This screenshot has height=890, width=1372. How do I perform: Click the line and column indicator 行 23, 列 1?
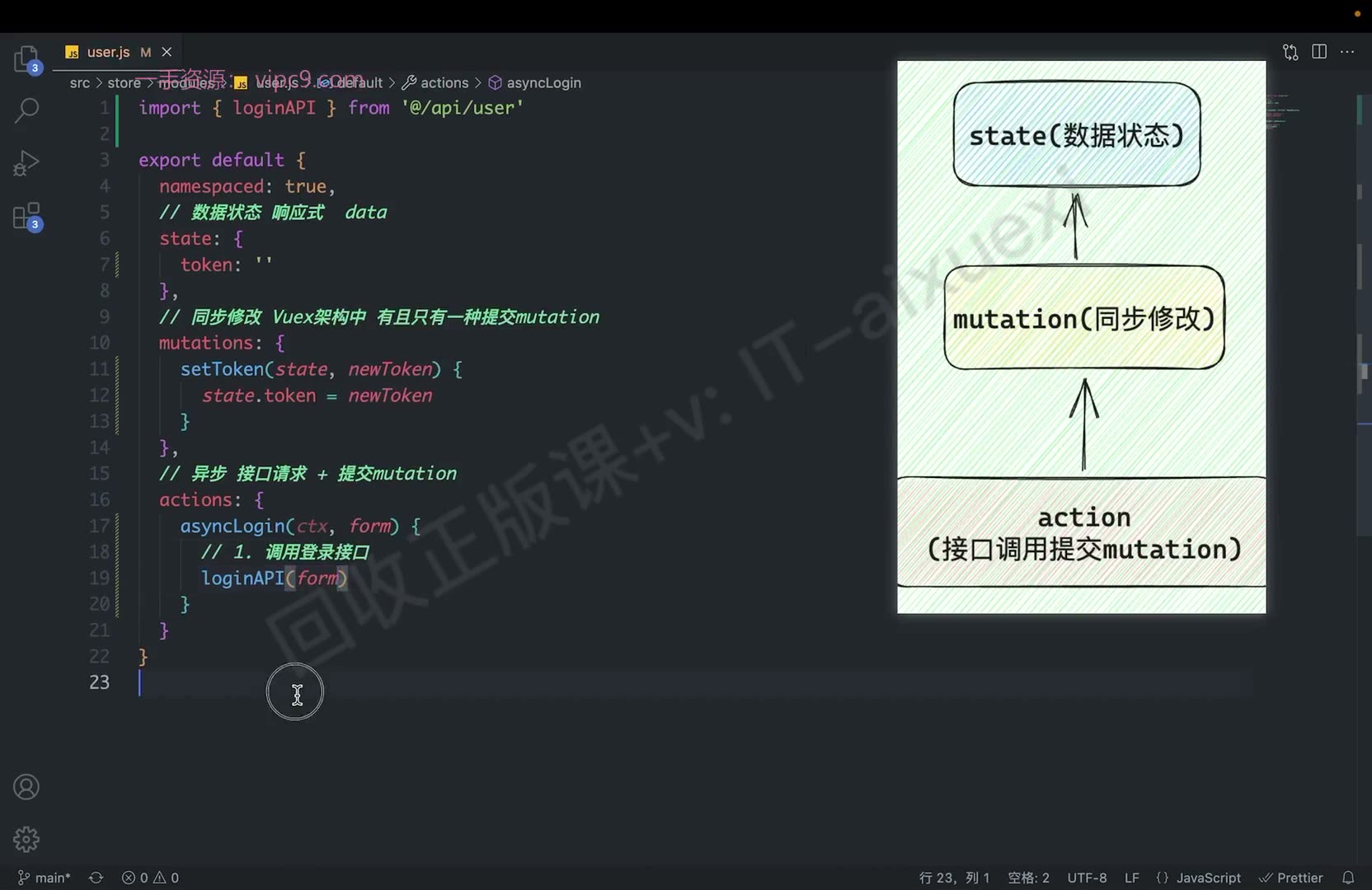(954, 878)
